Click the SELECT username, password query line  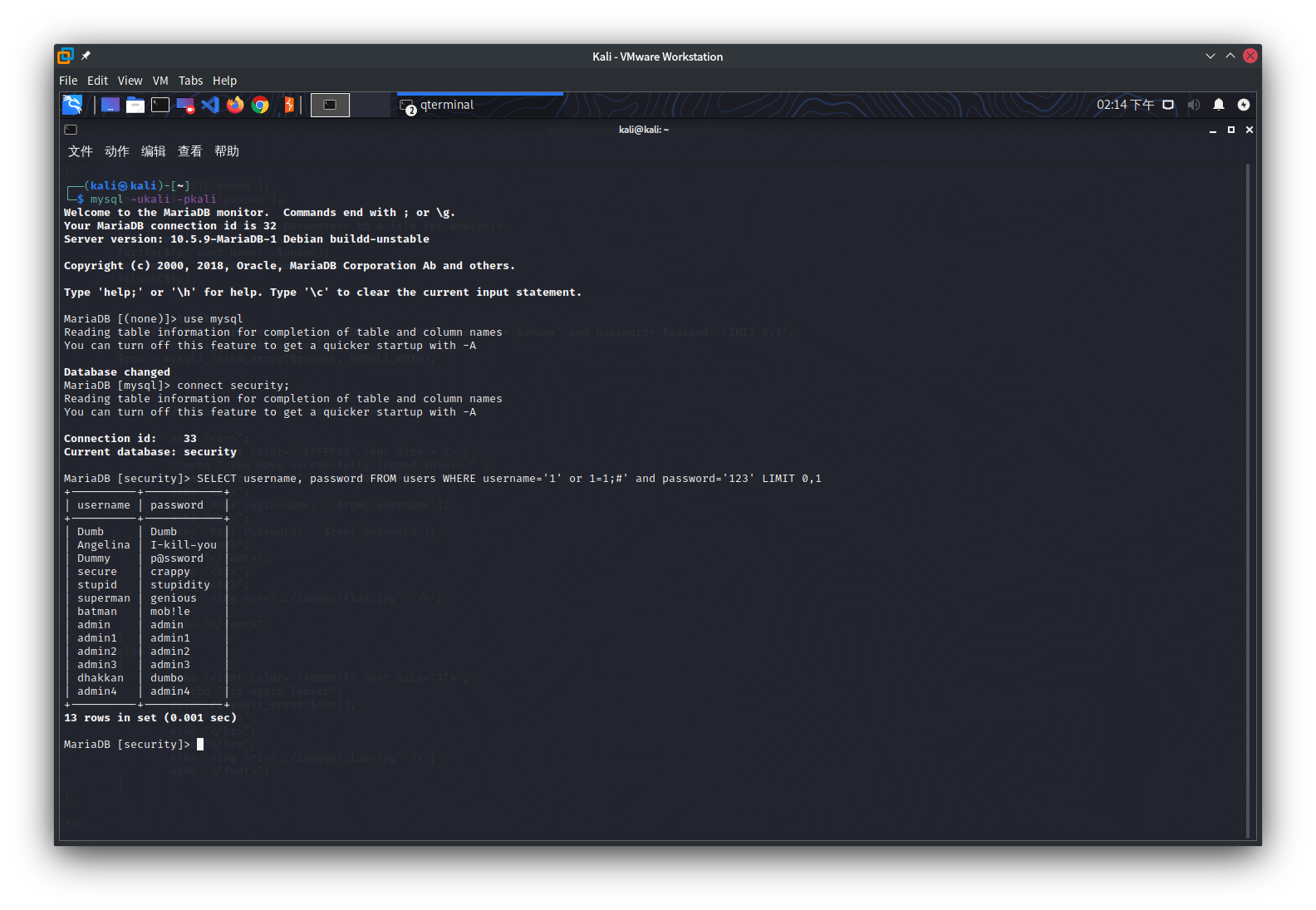click(509, 479)
